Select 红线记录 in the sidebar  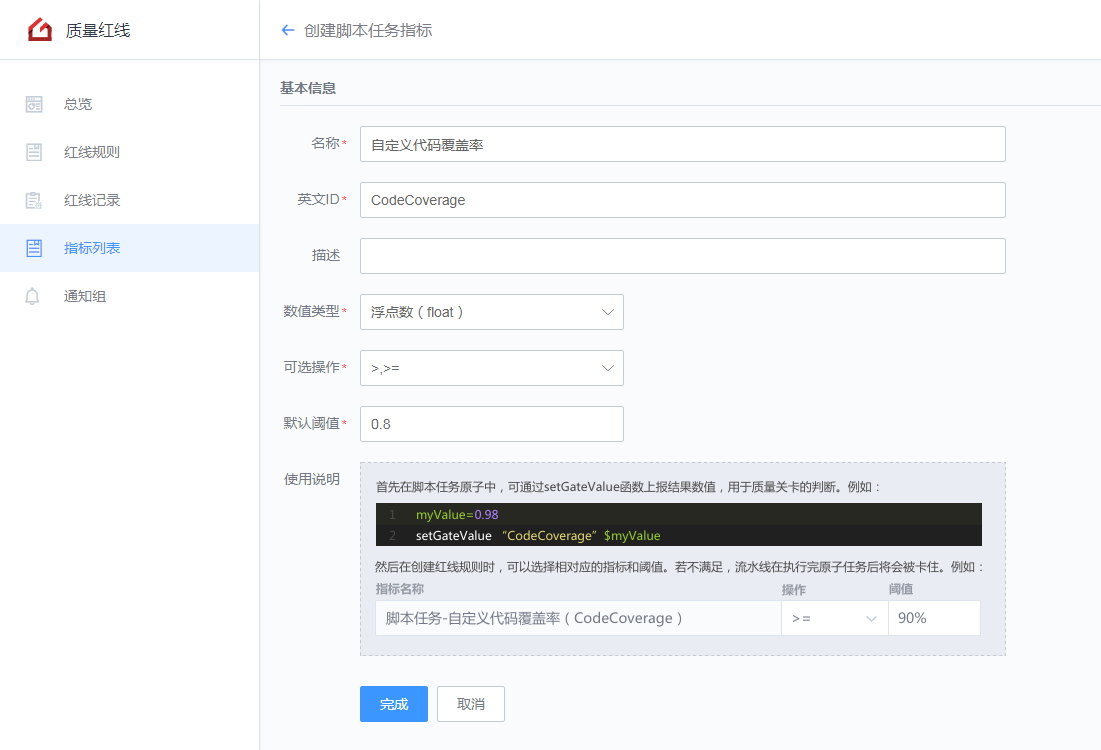92,200
